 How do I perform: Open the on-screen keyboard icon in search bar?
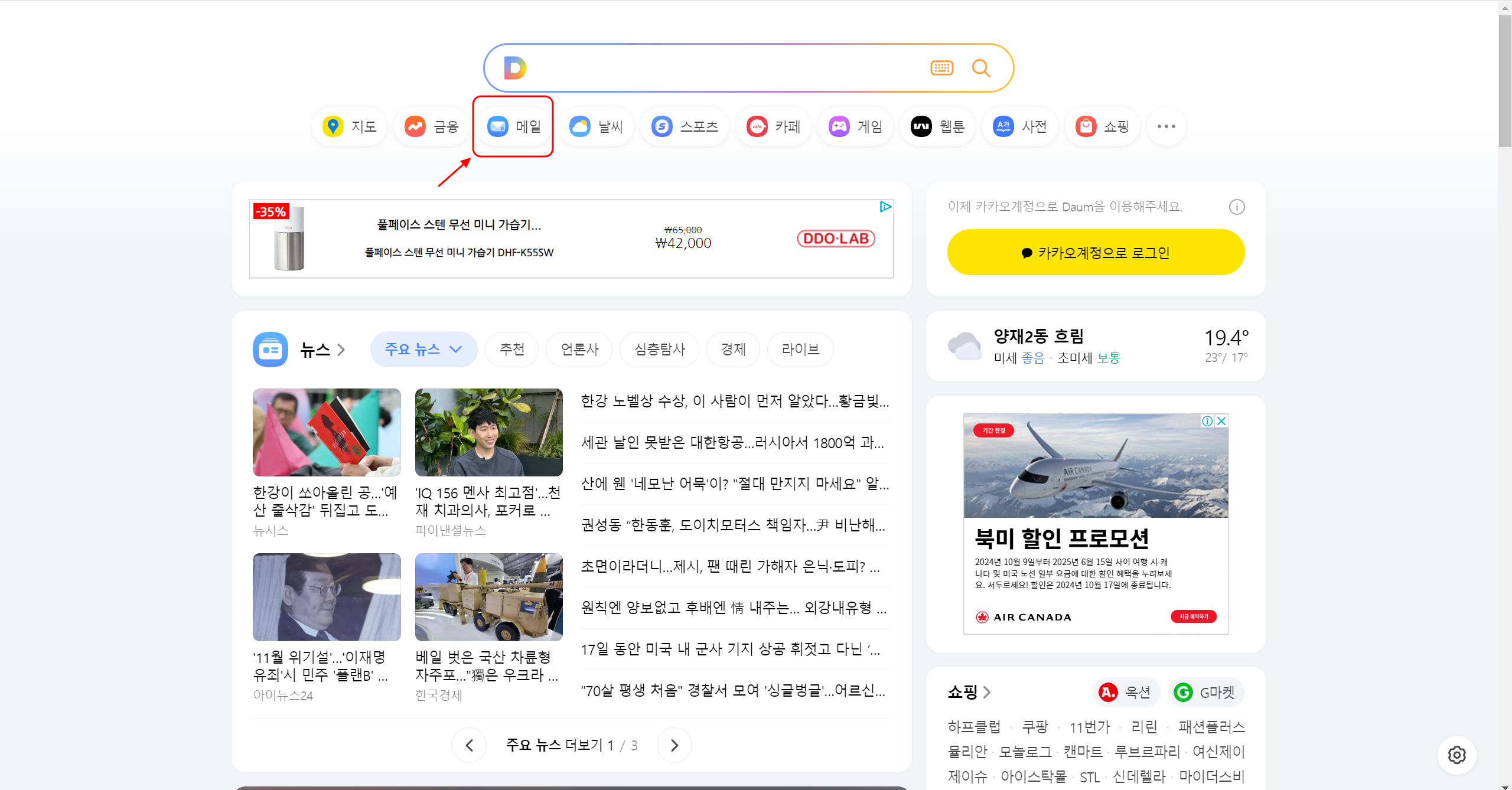click(x=941, y=68)
